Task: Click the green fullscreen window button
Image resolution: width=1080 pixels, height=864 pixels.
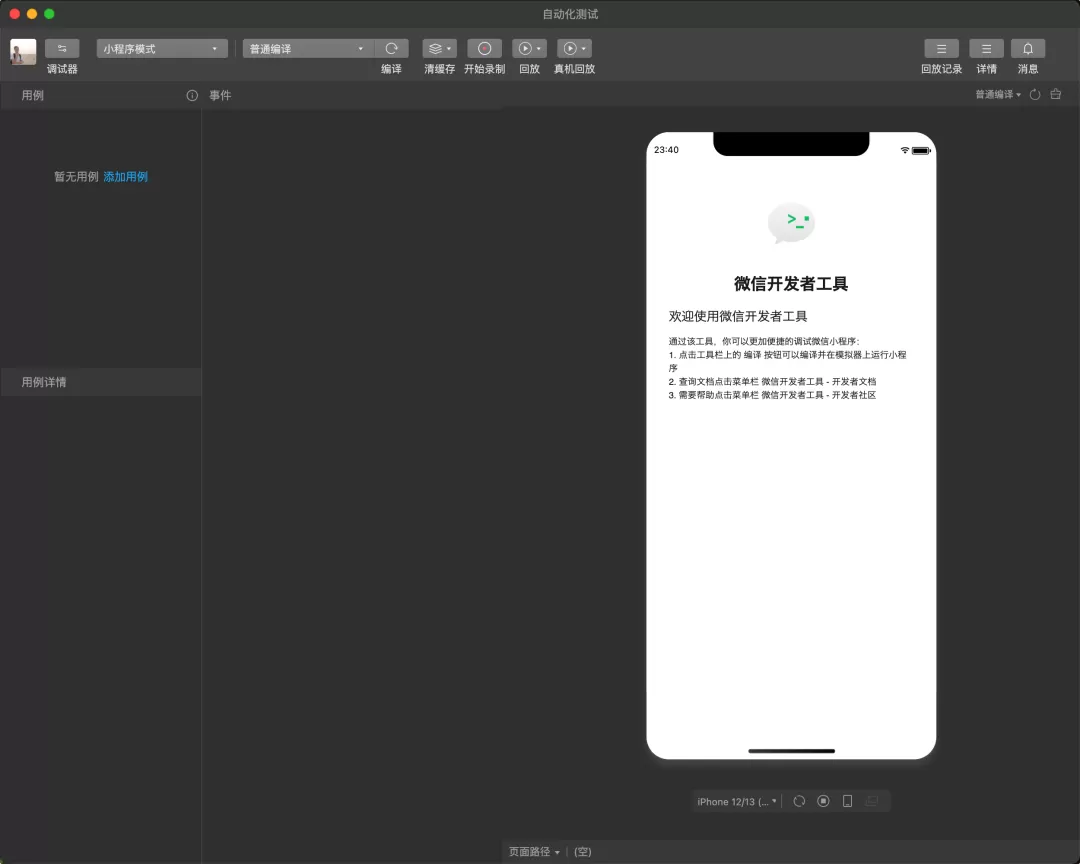Action: coord(49,14)
